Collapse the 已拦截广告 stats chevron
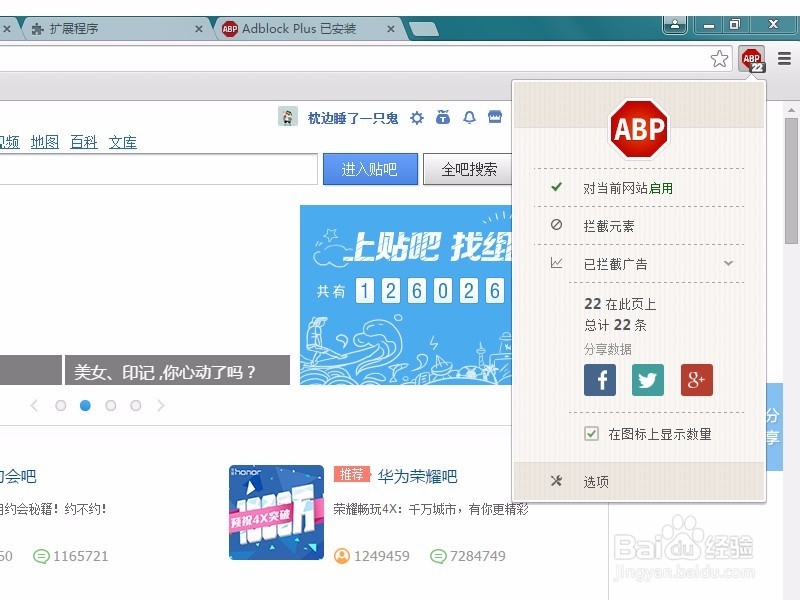The image size is (800, 600). click(729, 263)
